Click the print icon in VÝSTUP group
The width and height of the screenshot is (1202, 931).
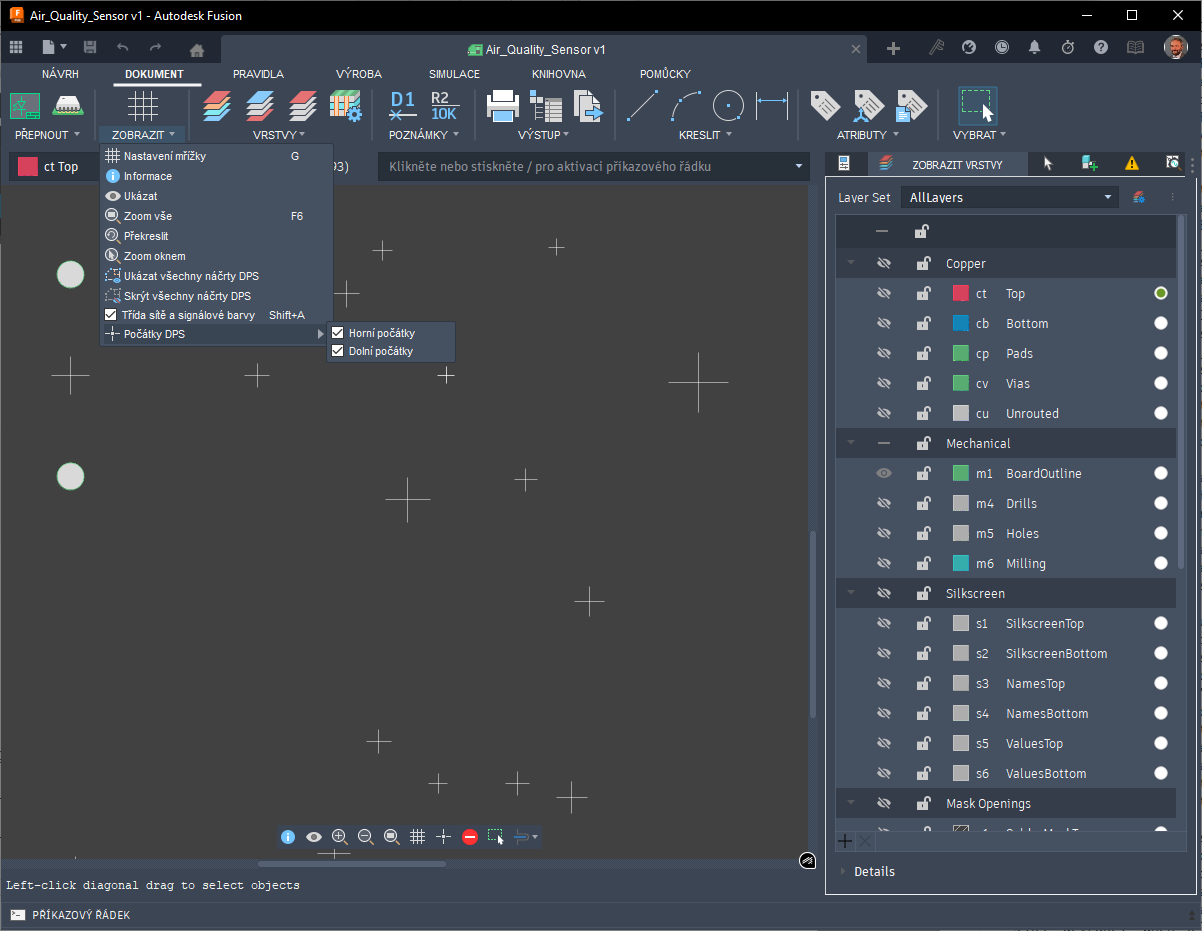(x=502, y=104)
